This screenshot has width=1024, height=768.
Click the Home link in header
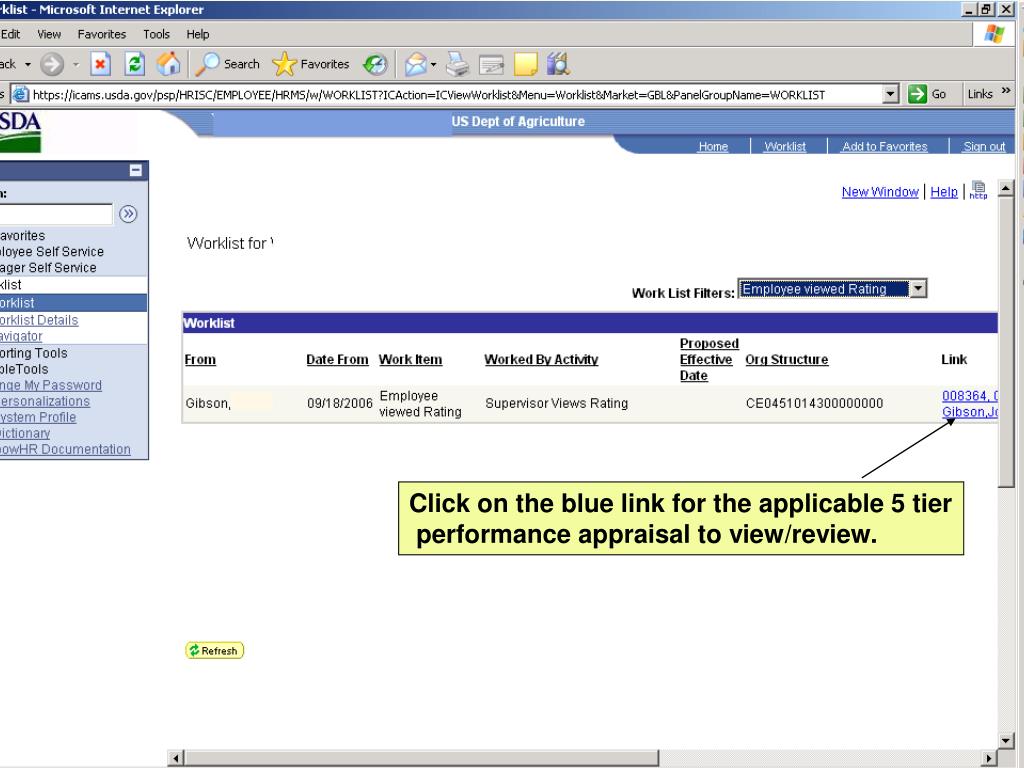tap(712, 146)
